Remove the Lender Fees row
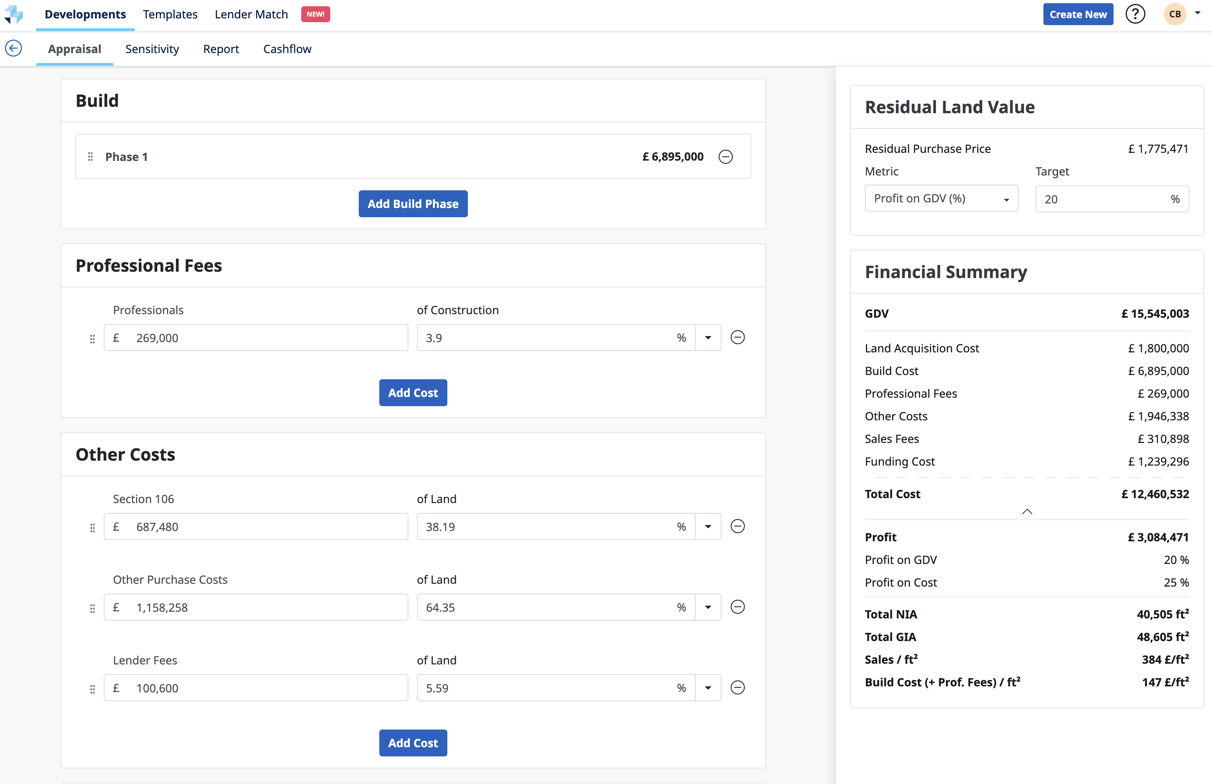The height and width of the screenshot is (784, 1212). click(738, 688)
